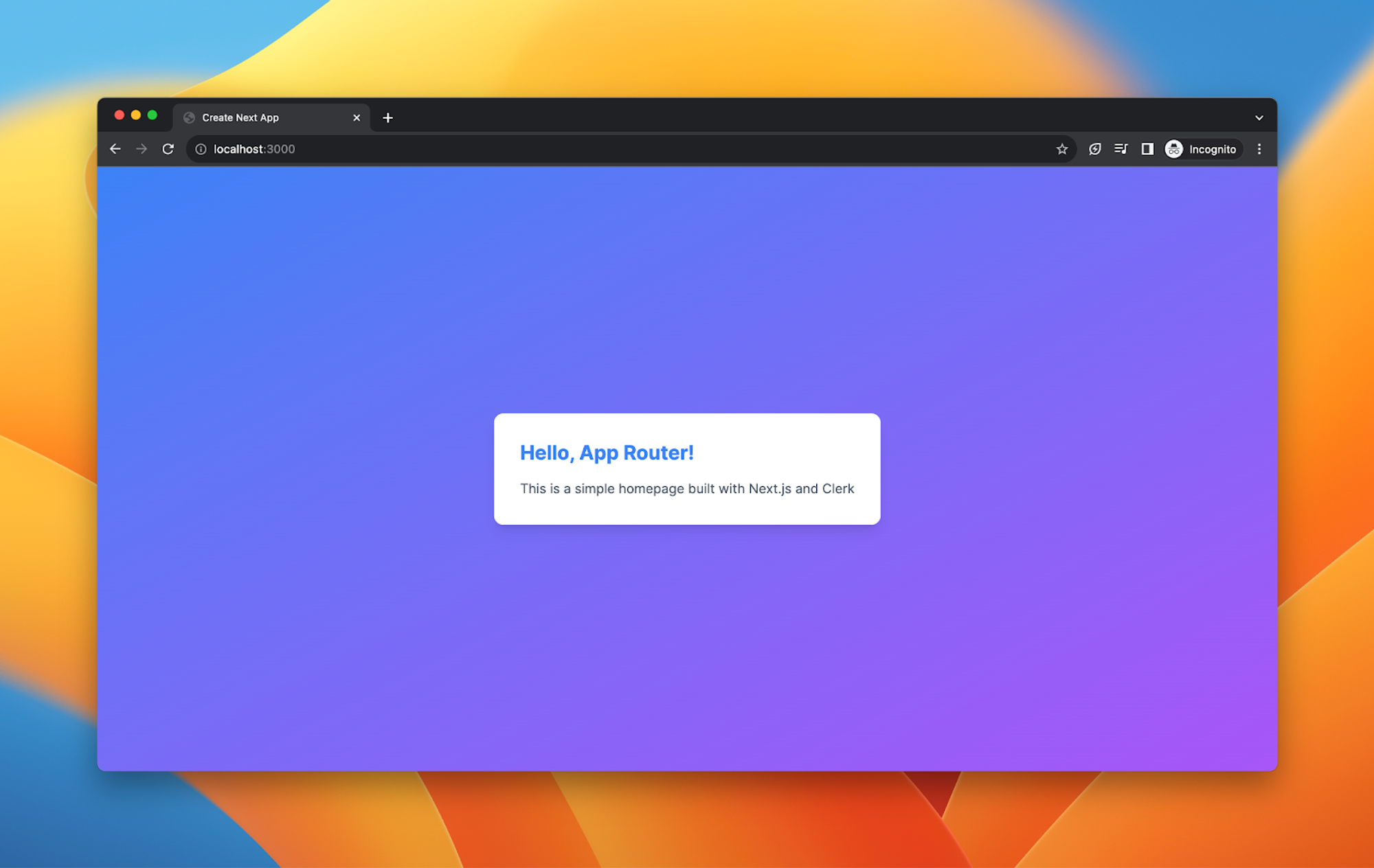Click the simple homepage description text
Screen dimensions: 1374x868
(687, 488)
